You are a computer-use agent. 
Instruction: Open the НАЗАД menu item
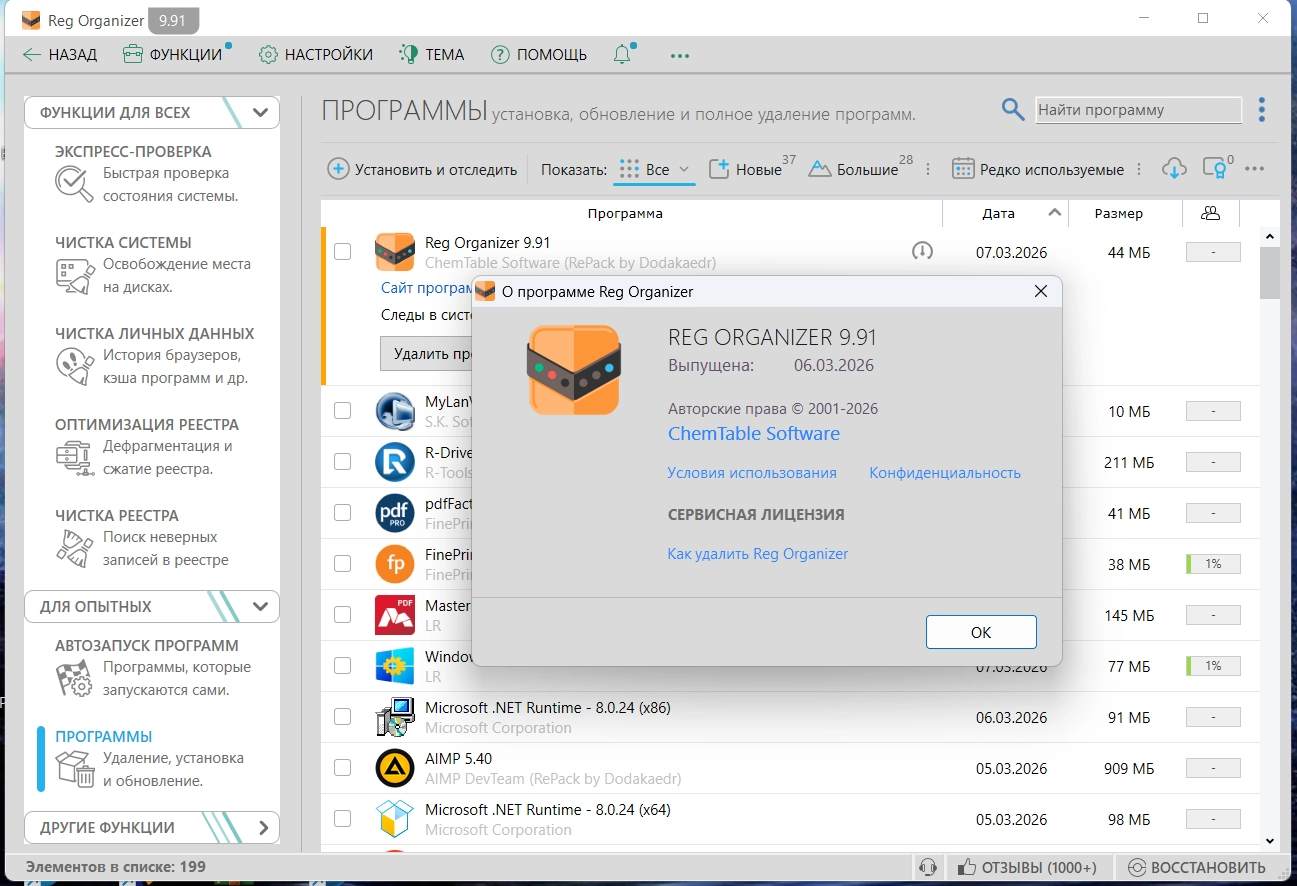click(x=60, y=54)
